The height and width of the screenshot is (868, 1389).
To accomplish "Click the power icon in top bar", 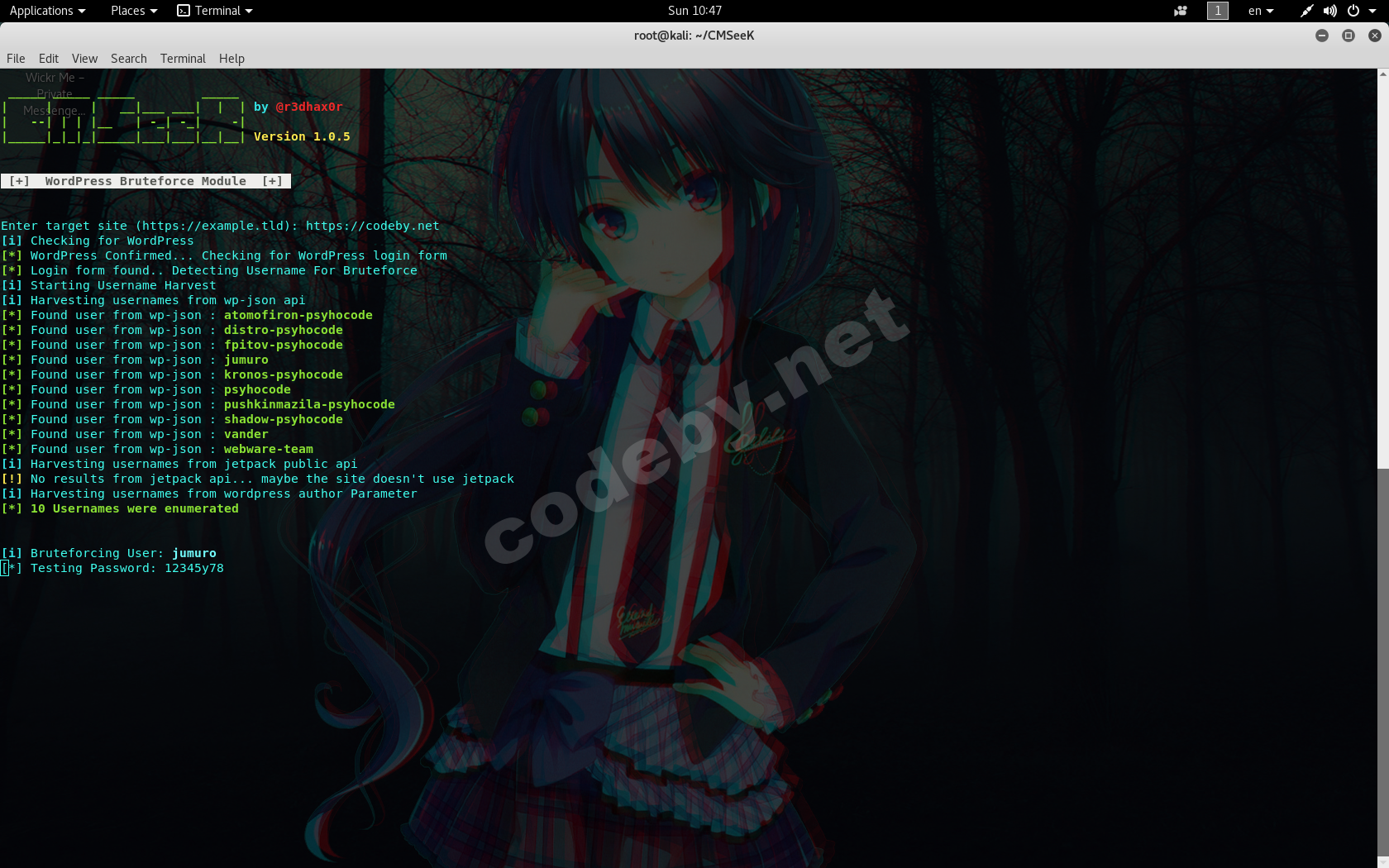I will [x=1353, y=11].
